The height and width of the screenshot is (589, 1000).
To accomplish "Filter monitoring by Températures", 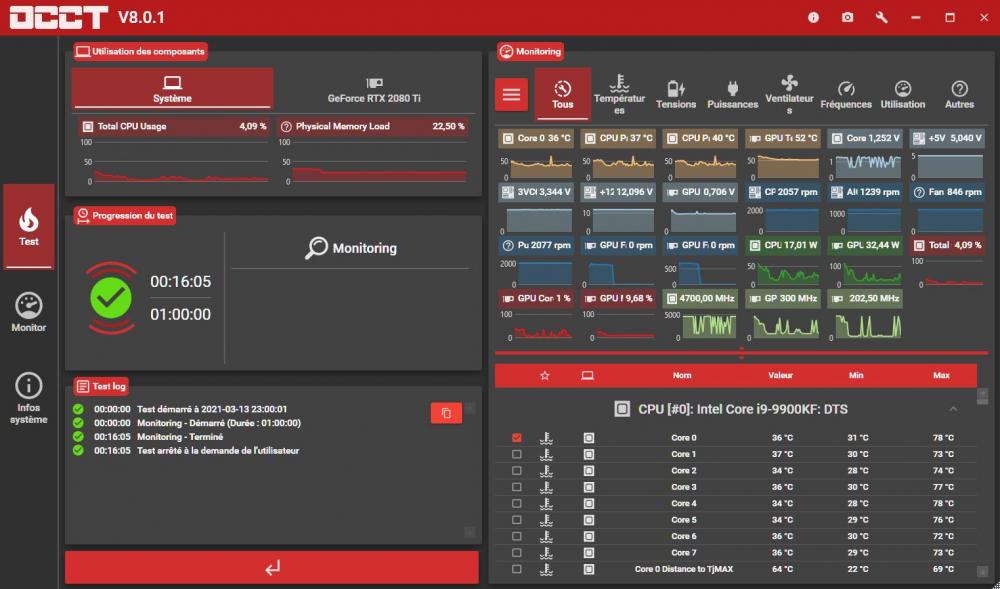I will [619, 94].
